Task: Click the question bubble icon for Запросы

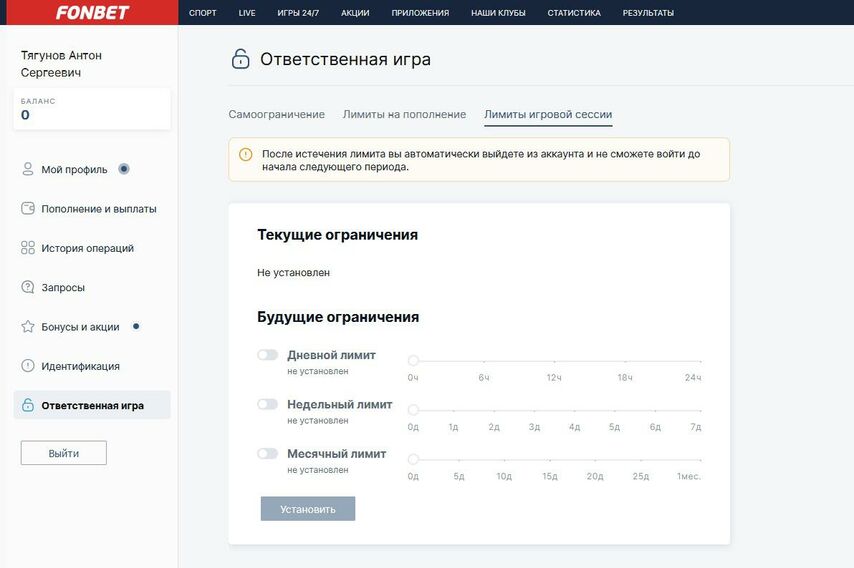Action: pos(28,287)
